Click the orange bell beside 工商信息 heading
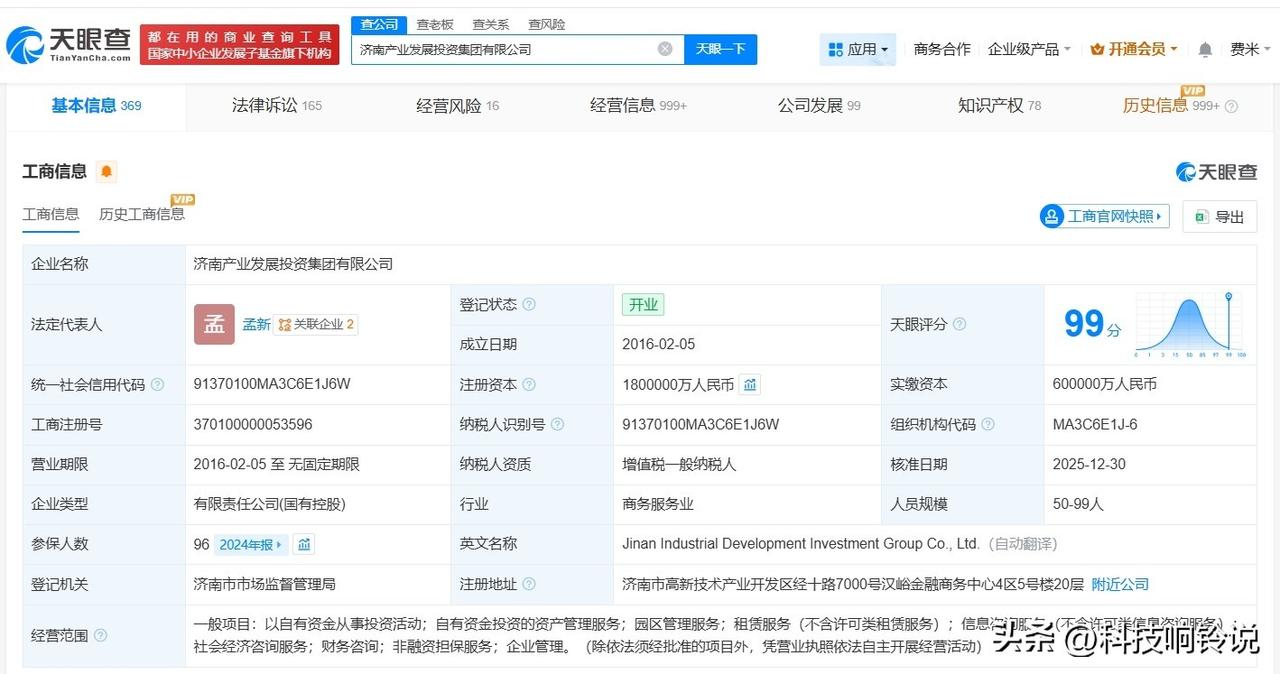This screenshot has width=1280, height=674. pos(106,171)
